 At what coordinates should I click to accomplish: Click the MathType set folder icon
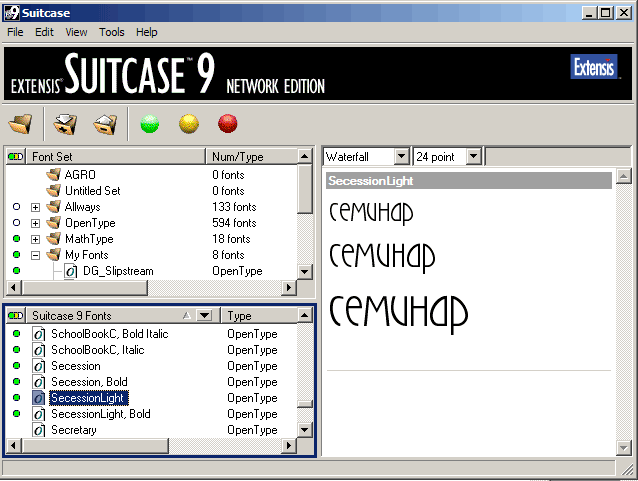click(53, 238)
